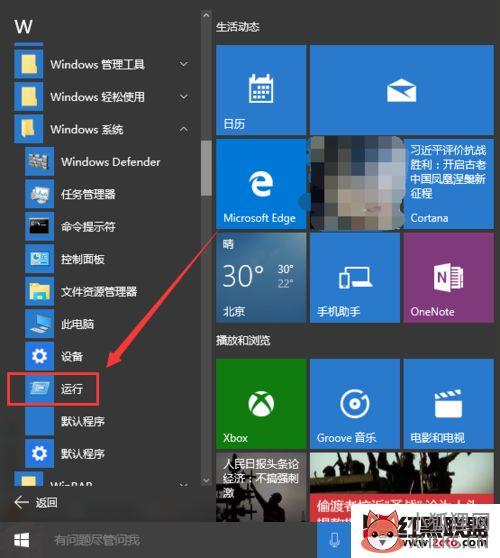Click the Windows Start logo button
Screen dimensions: 500x558
point(22,540)
